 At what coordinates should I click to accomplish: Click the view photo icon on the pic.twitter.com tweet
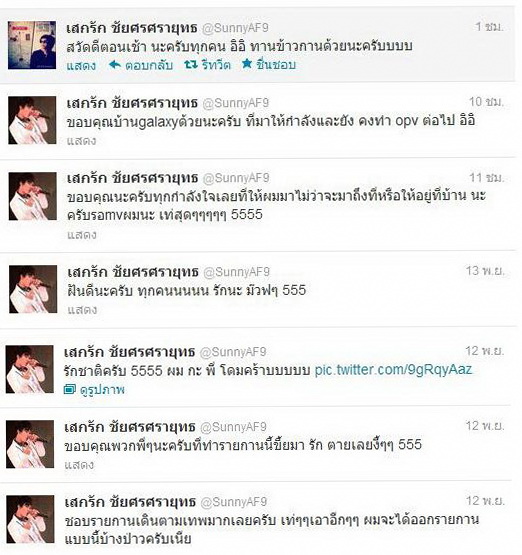(x=70, y=390)
